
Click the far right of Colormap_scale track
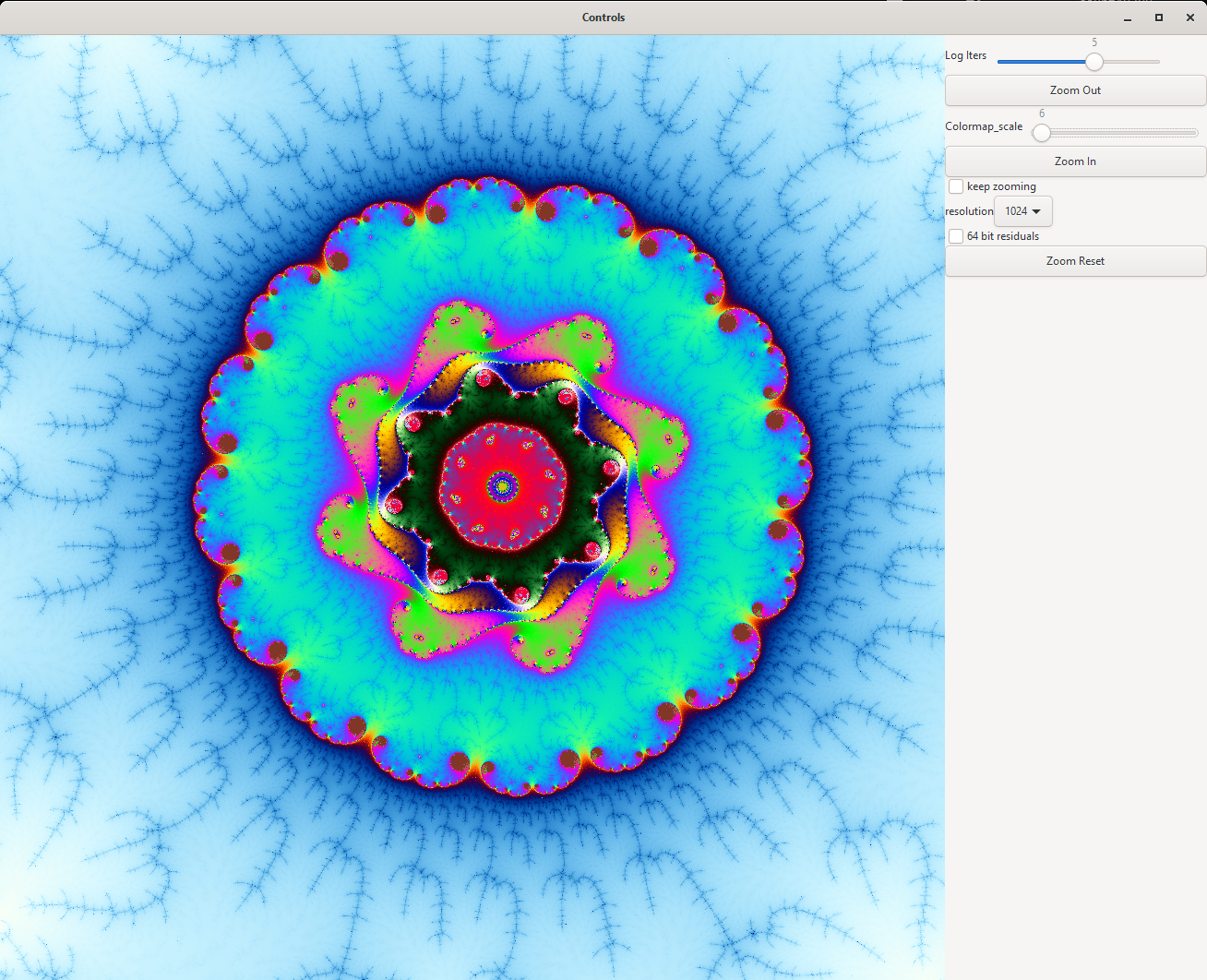(x=1190, y=133)
